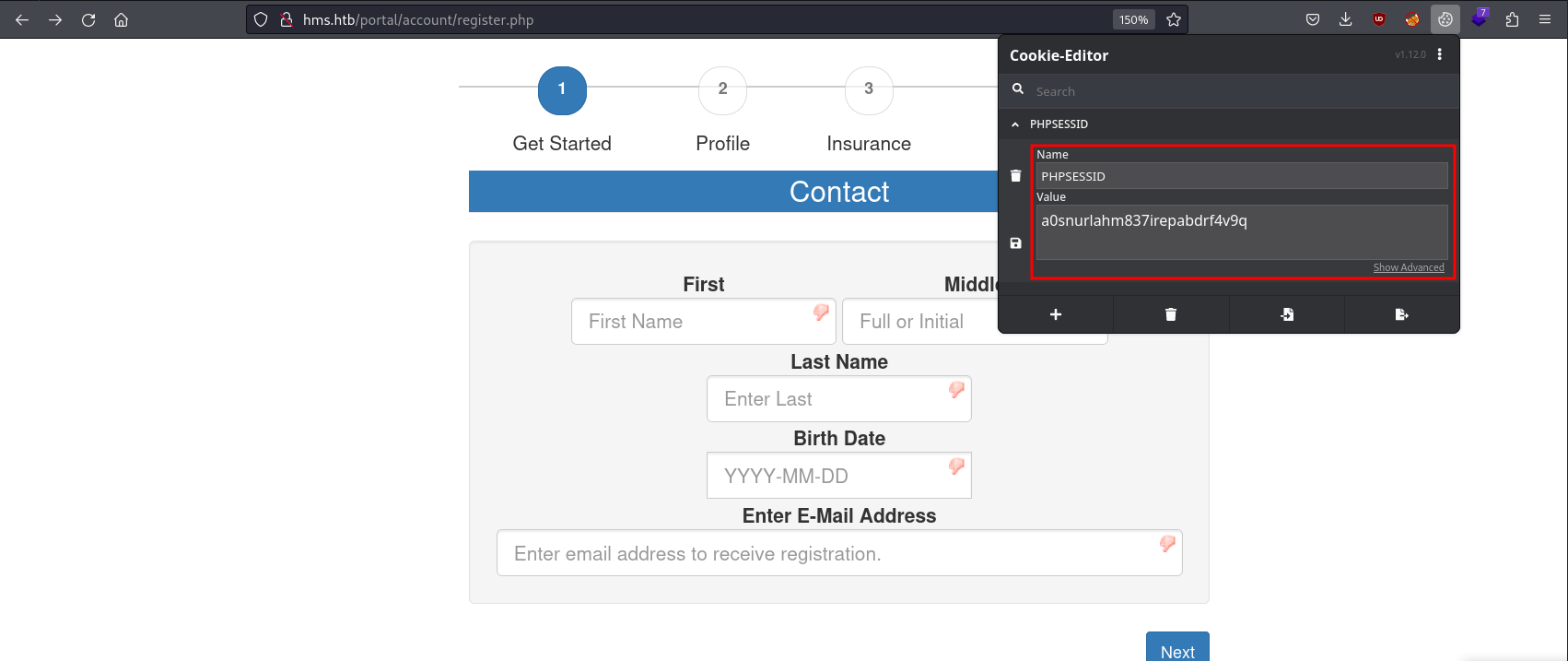Click the validation icon in Birth Date field

955,466
